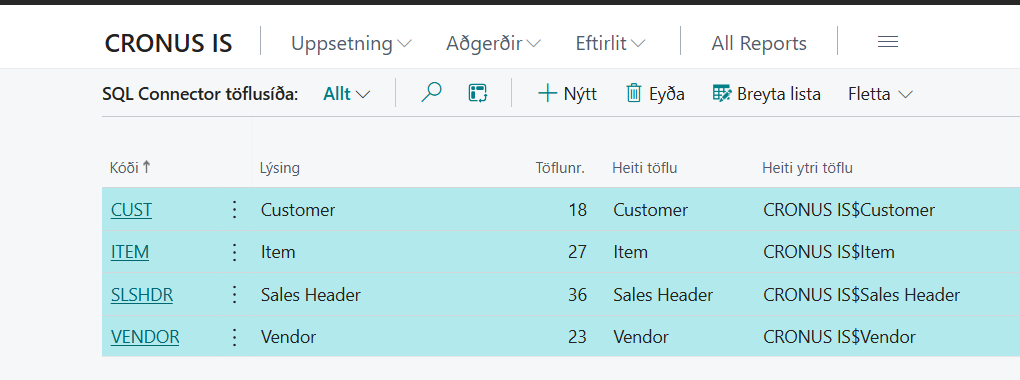1020x380 pixels.
Task: Expand the Aðgerðir menu
Action: (x=494, y=44)
